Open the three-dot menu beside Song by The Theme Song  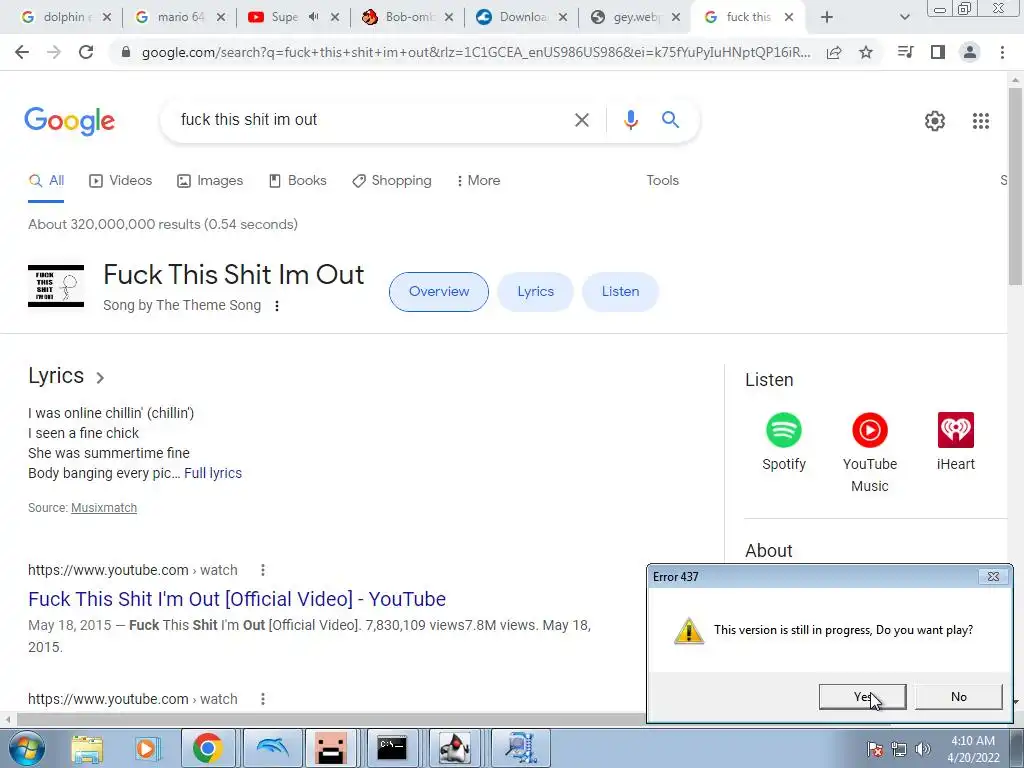pos(277,306)
